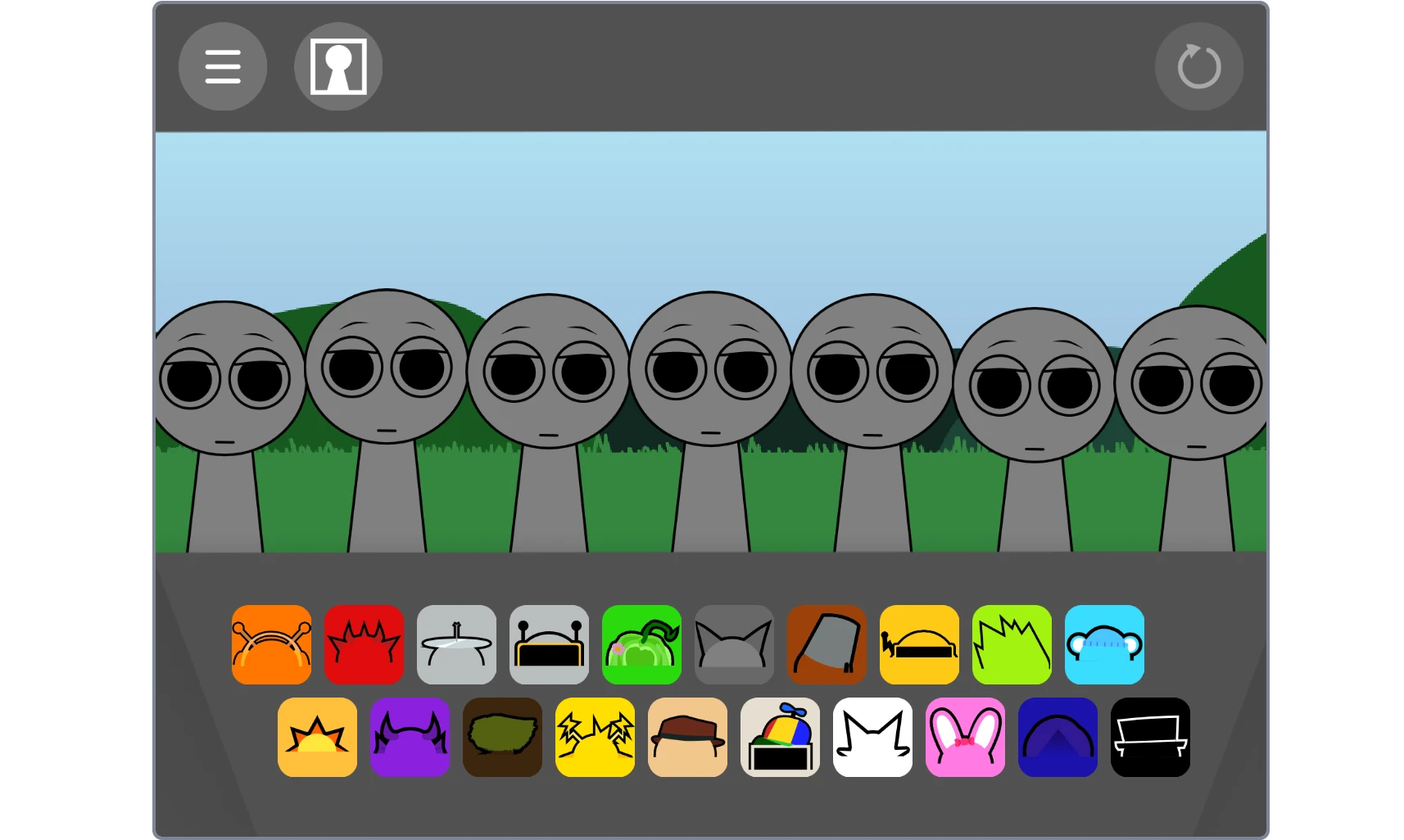
Task: Select the orange headphones sound icon
Action: tap(271, 644)
